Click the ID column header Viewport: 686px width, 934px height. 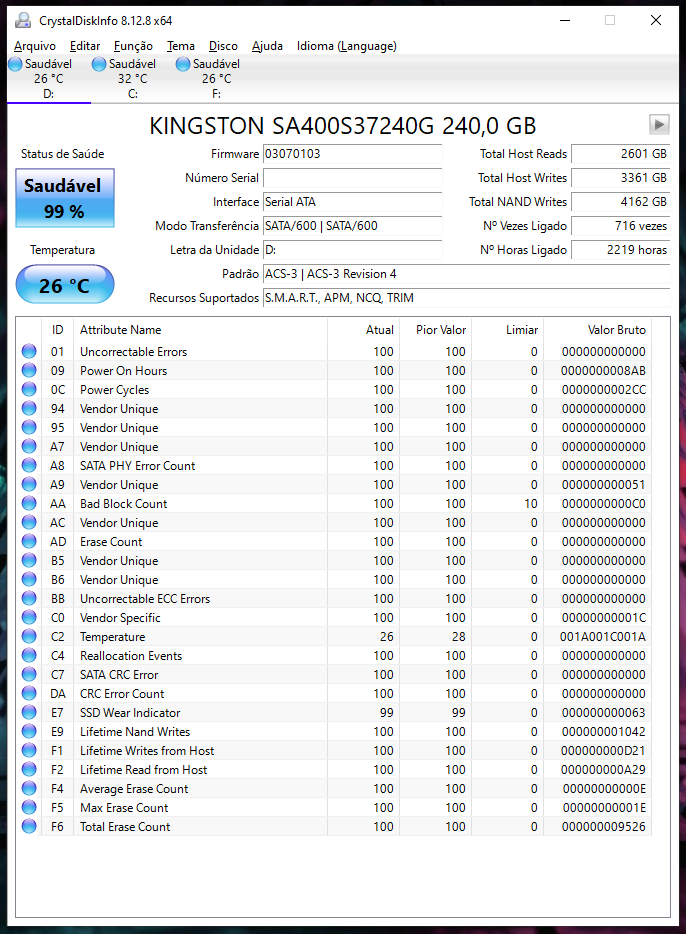coord(57,329)
